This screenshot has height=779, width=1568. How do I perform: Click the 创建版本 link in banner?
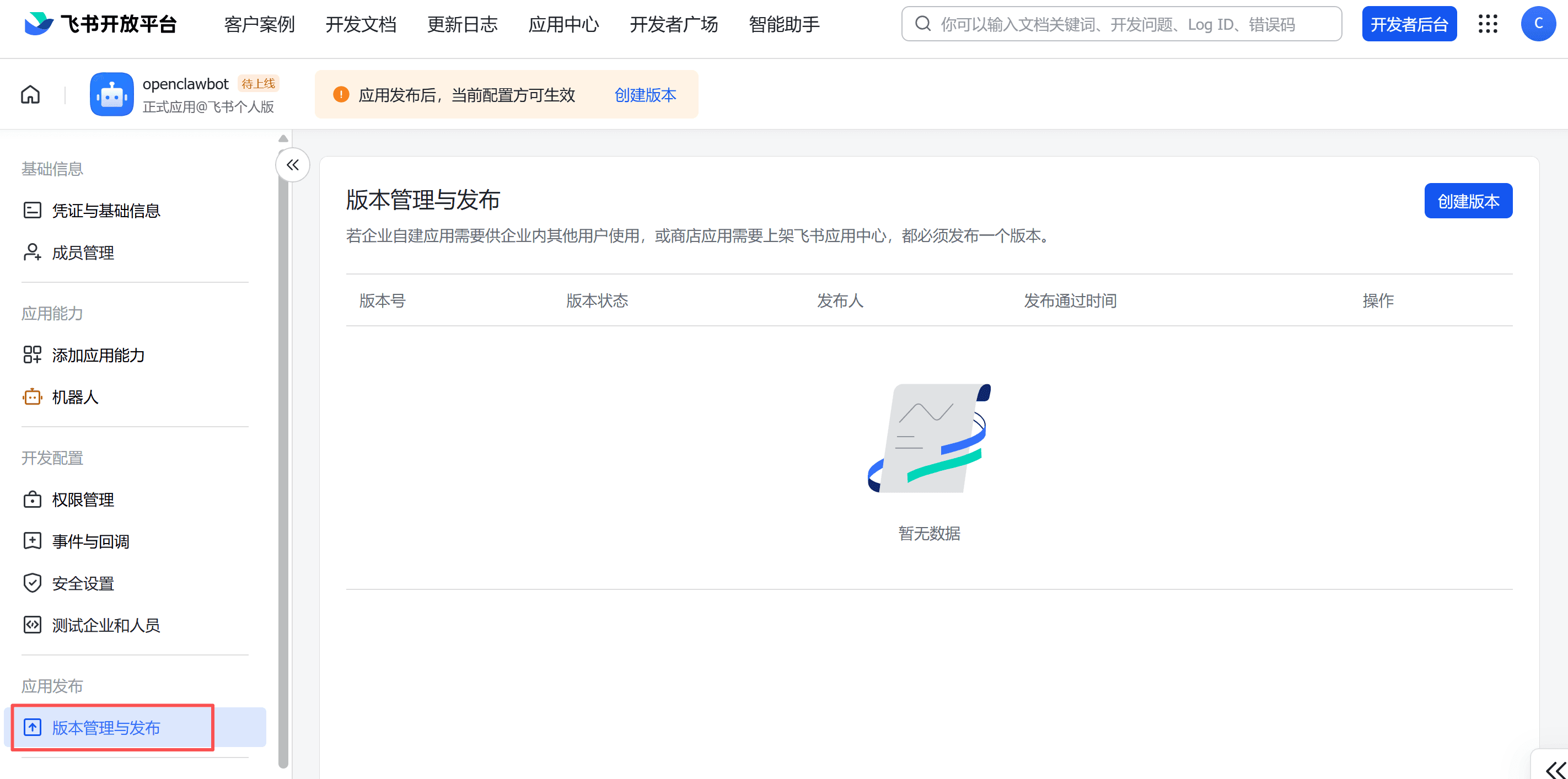(x=645, y=95)
